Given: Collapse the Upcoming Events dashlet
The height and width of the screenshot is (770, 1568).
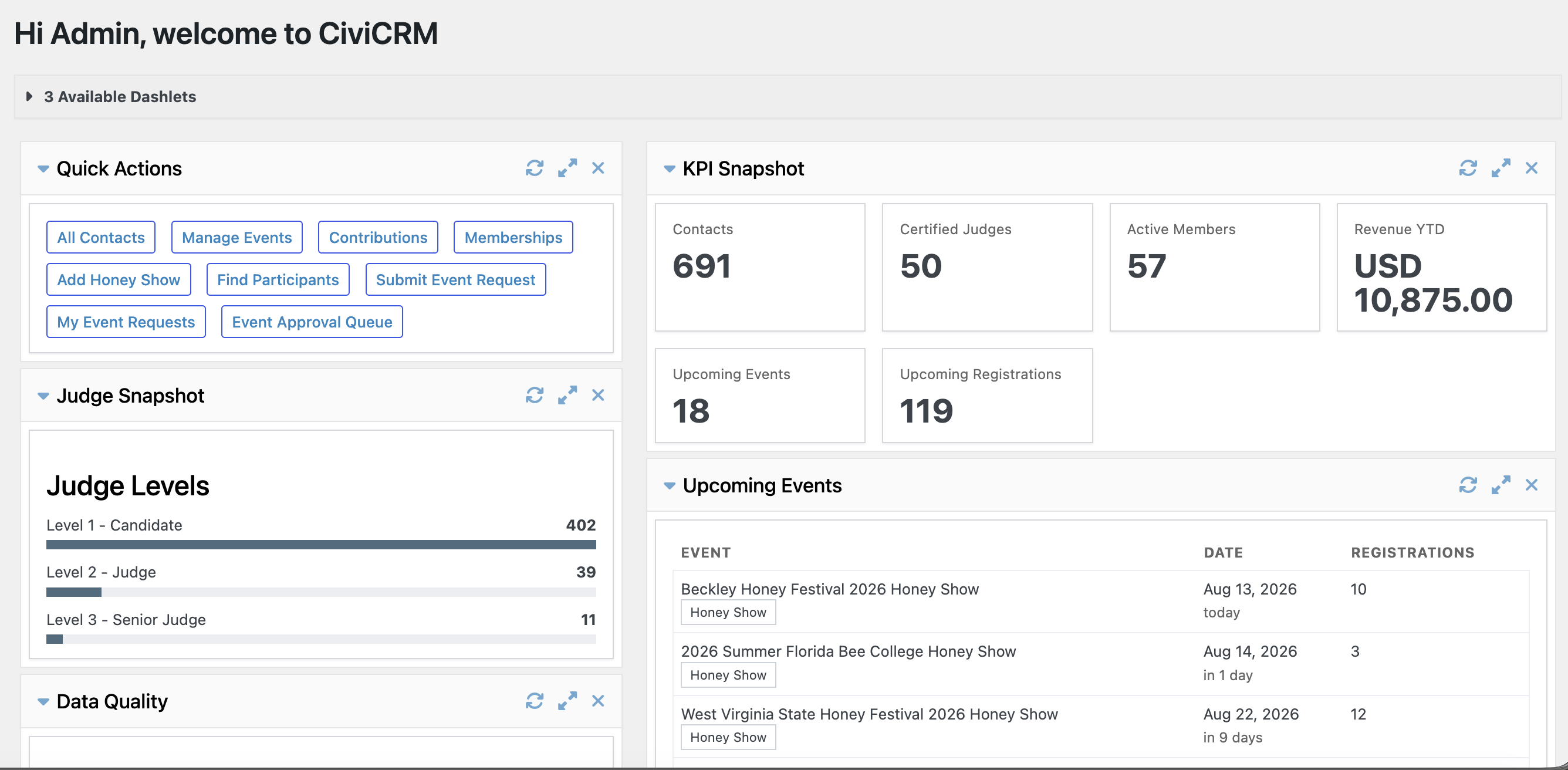Looking at the screenshot, I should click(x=670, y=486).
